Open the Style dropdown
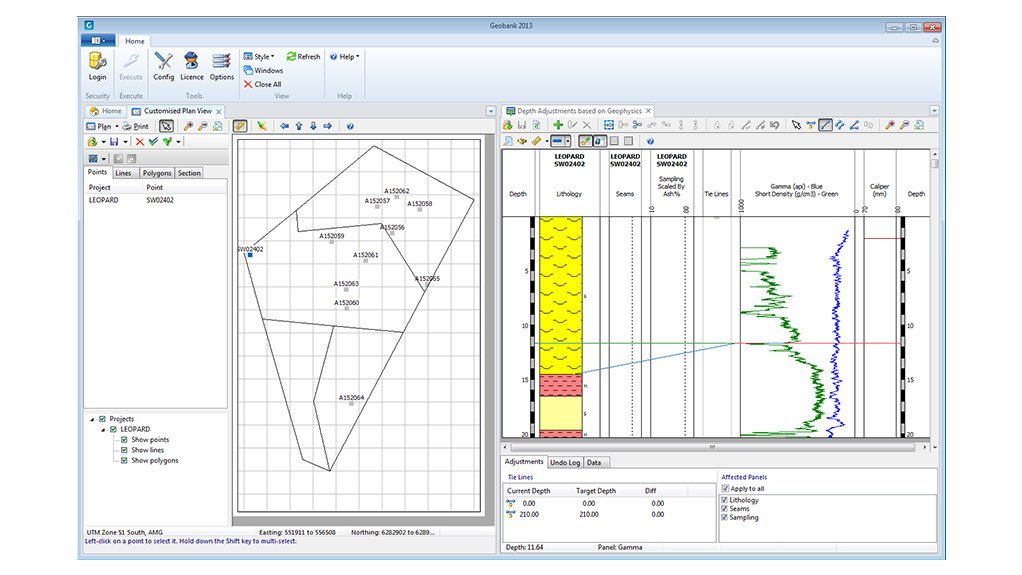Viewport: 1022px width, 575px height. pyautogui.click(x=259, y=57)
